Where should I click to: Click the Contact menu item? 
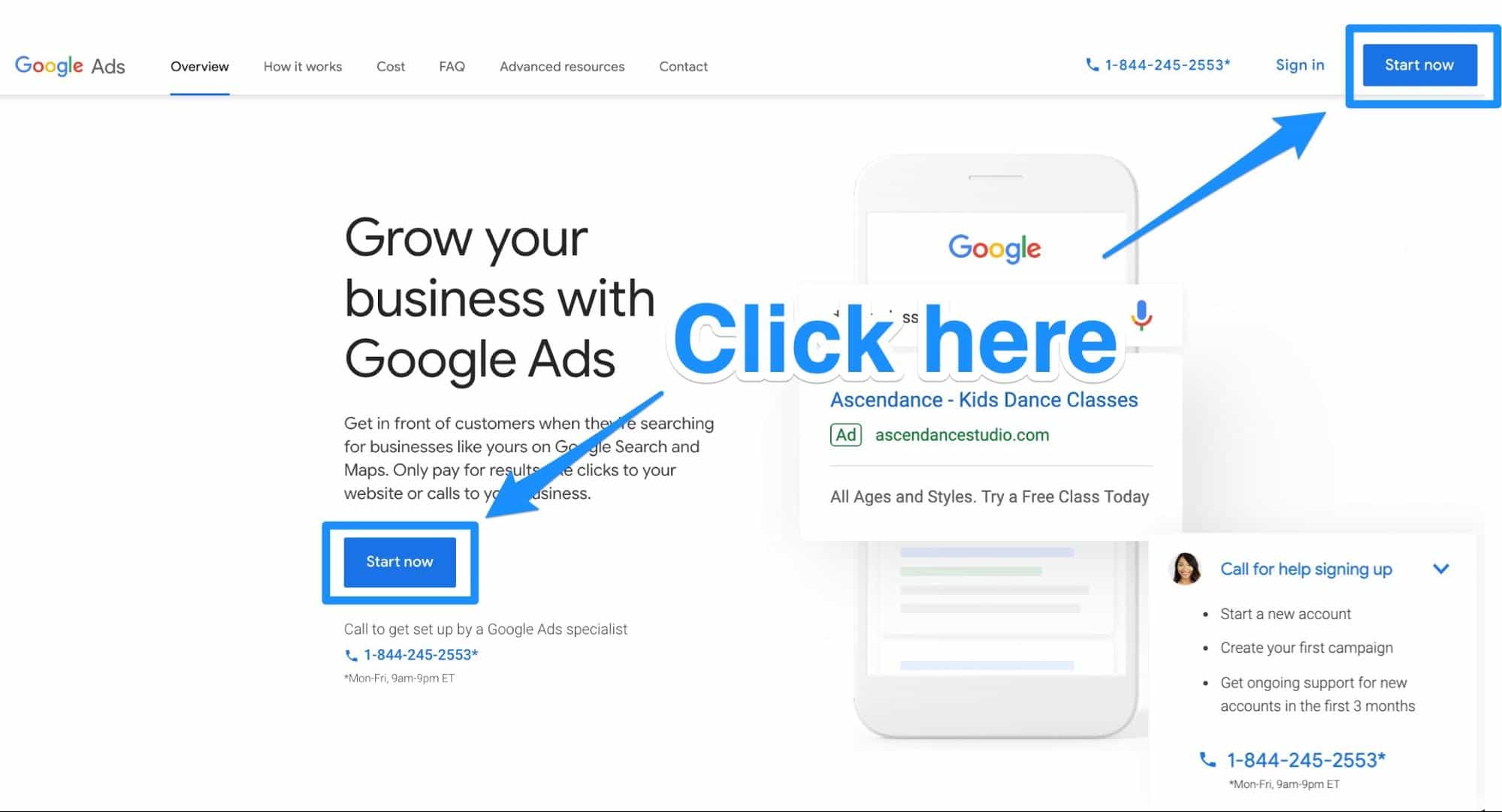[683, 65]
